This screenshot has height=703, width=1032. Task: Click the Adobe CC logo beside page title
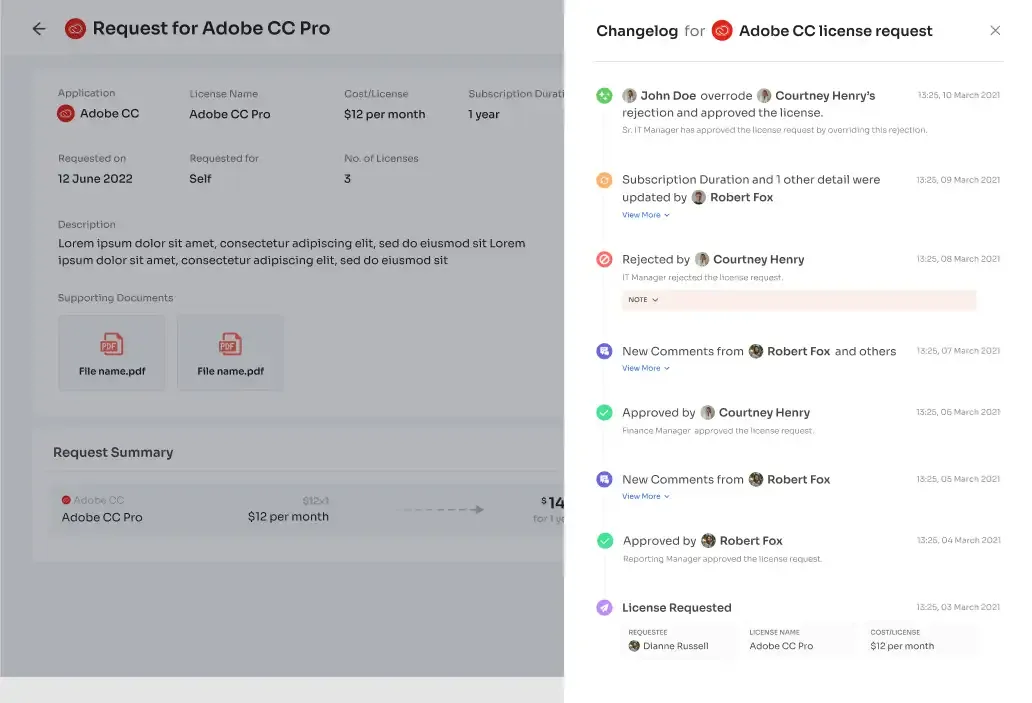[x=75, y=28]
